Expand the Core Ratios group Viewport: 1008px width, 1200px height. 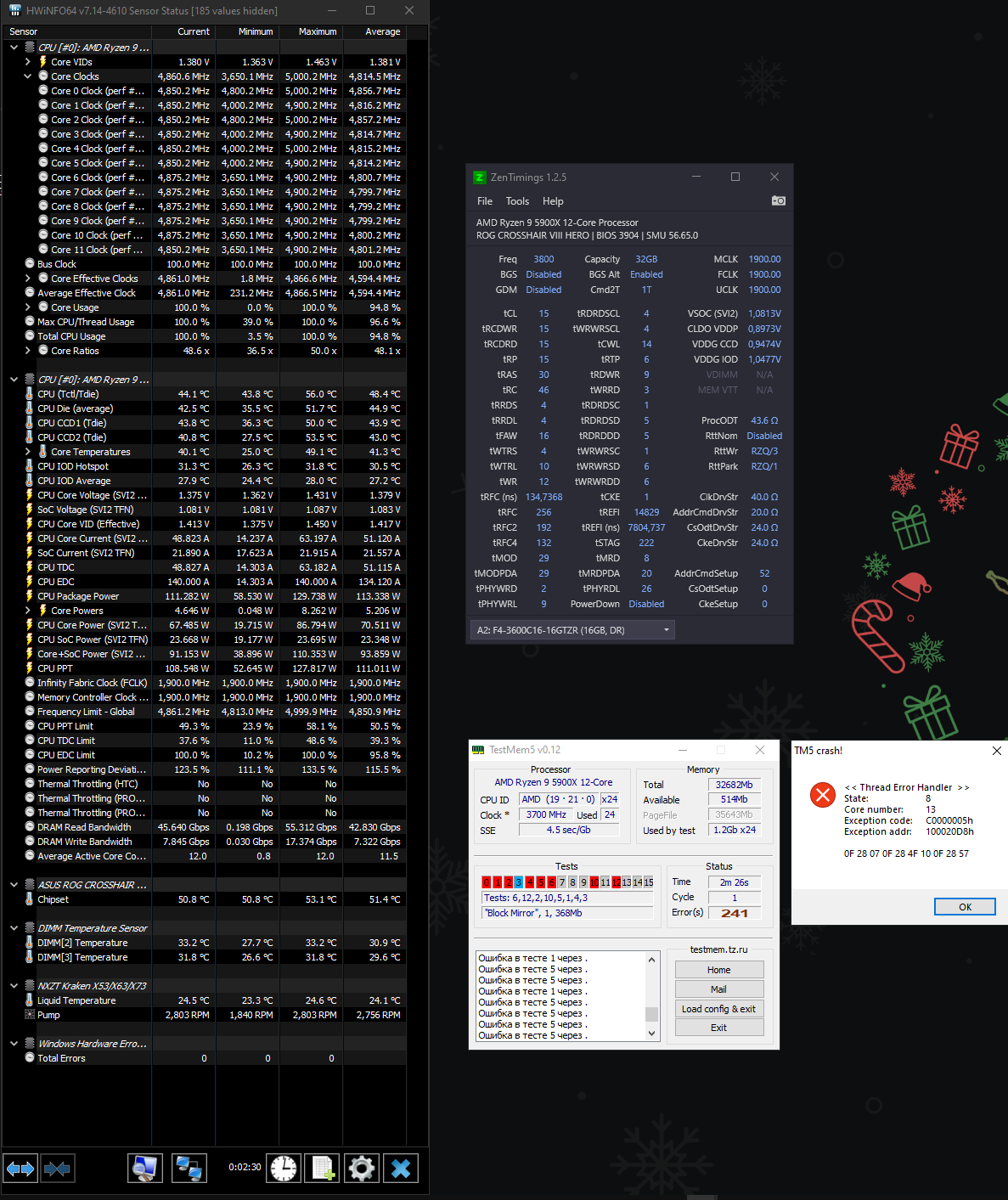(x=27, y=351)
